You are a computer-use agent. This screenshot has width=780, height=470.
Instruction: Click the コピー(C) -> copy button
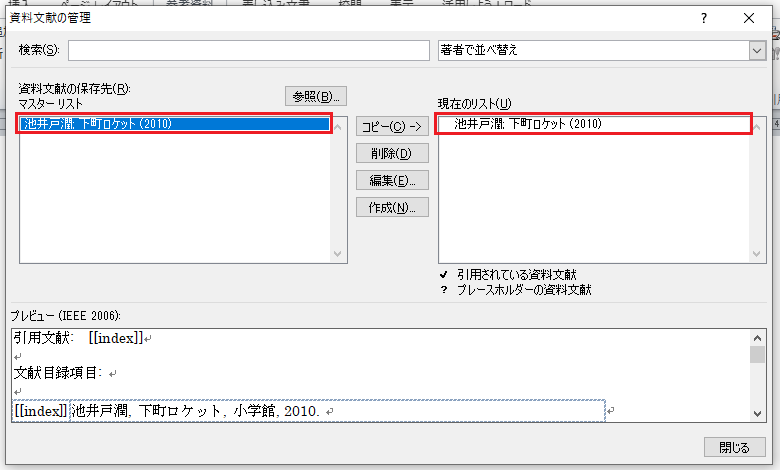(392, 126)
